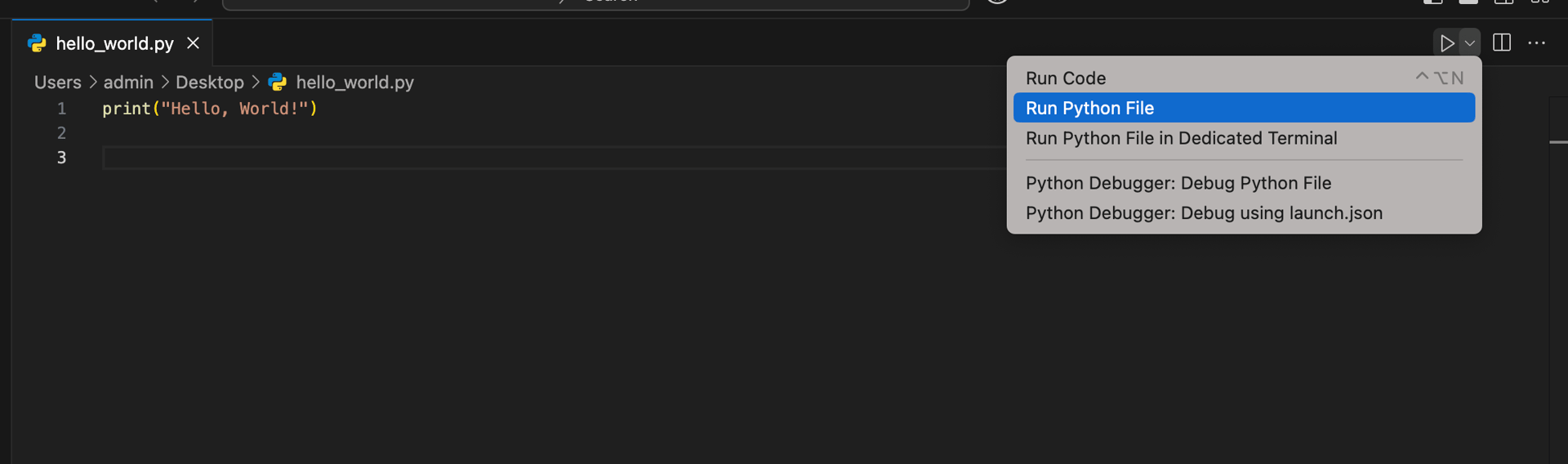
Task: Open the Users breadcrumb segment
Action: pos(57,83)
